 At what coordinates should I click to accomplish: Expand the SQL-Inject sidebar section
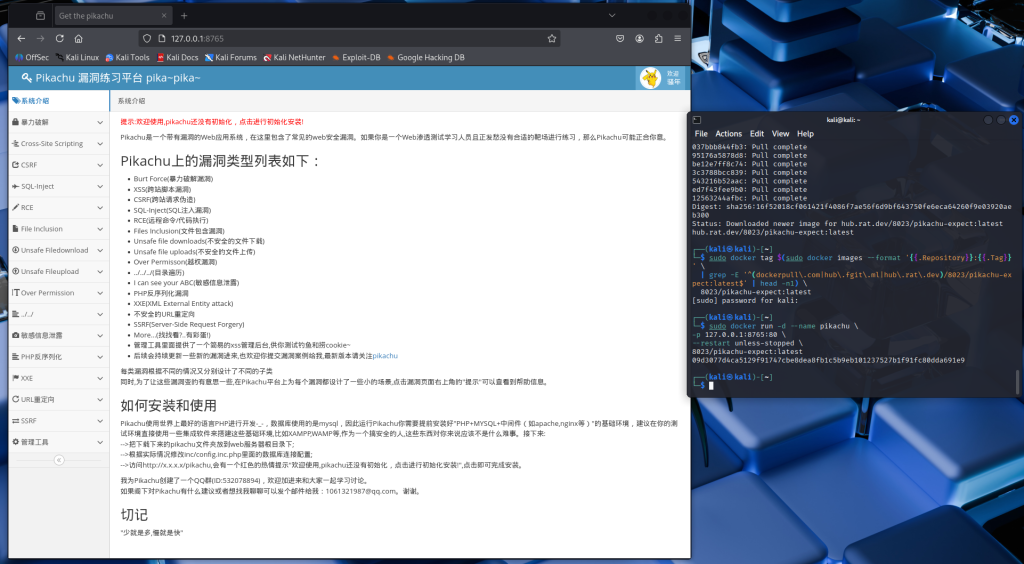55,186
